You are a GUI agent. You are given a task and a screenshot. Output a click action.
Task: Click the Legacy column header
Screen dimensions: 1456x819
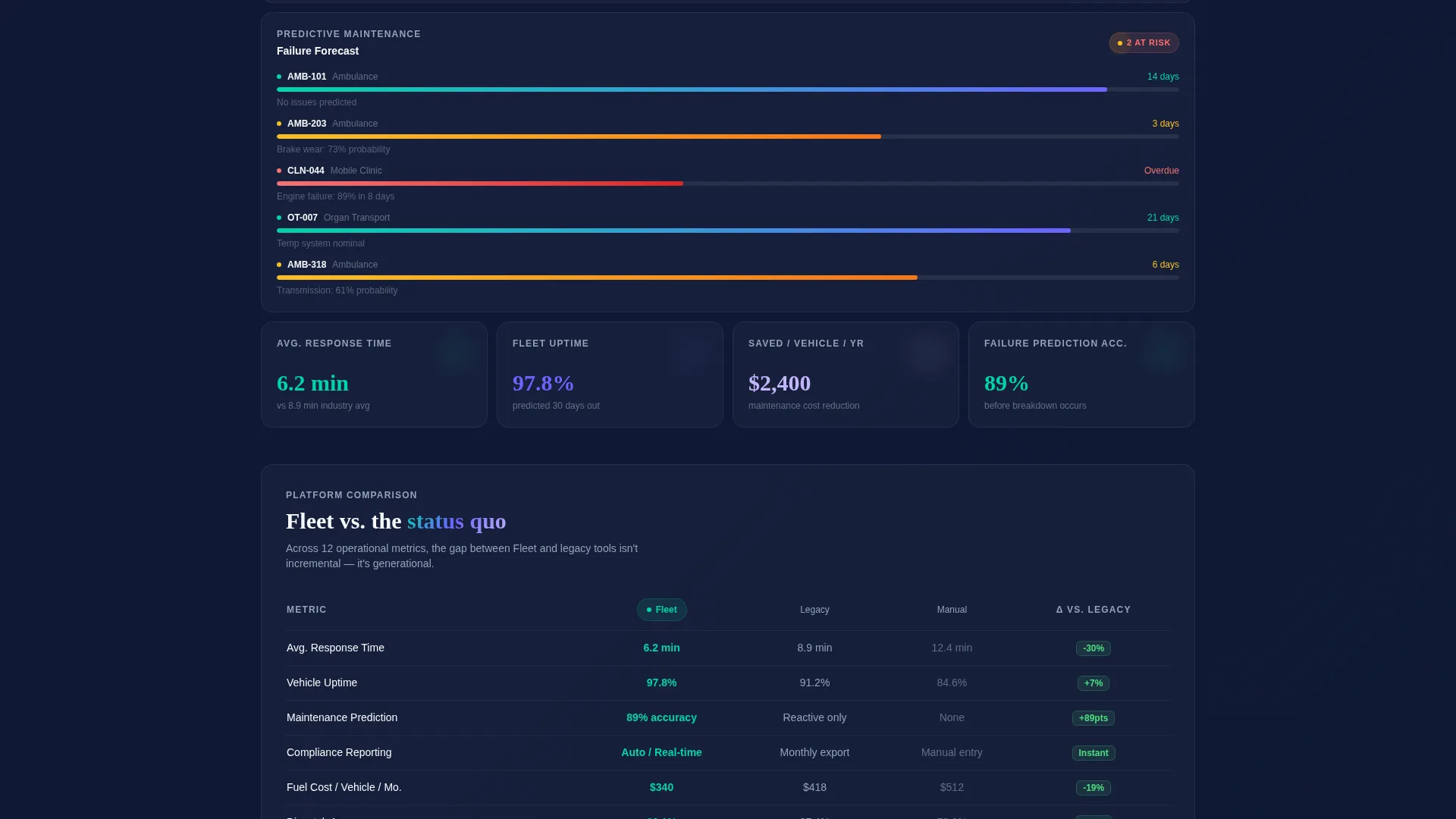[x=814, y=610]
